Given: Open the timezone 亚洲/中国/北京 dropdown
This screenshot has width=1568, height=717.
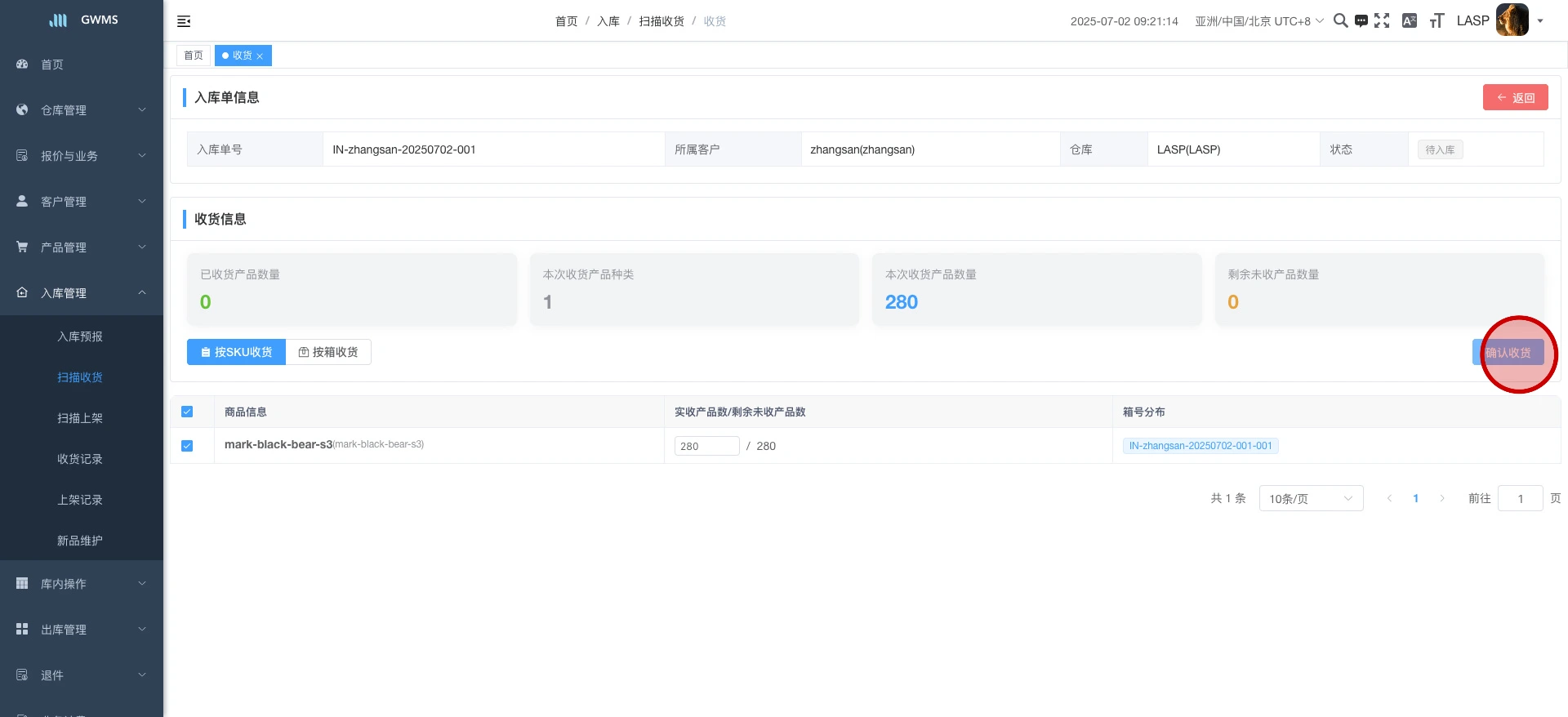Looking at the screenshot, I should (x=1258, y=21).
